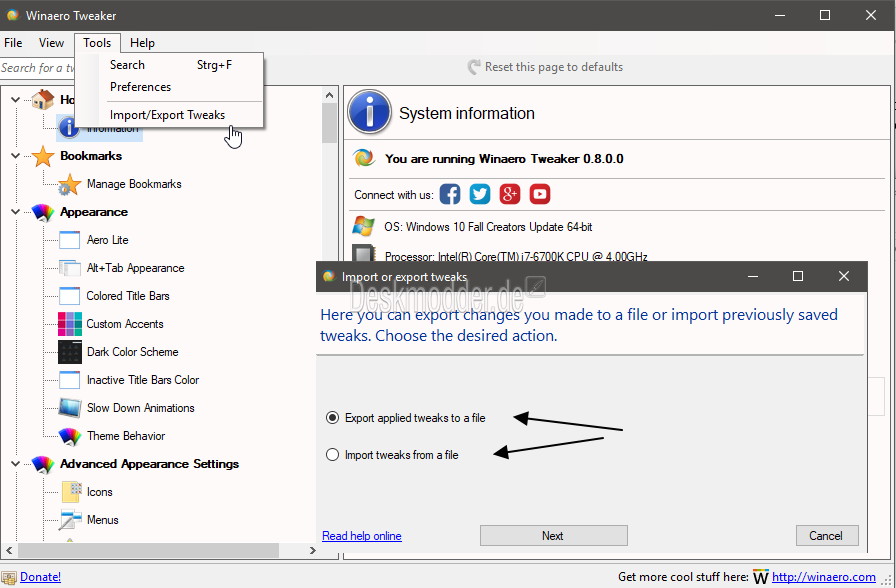The height and width of the screenshot is (588, 896).
Task: Click the tree's vertical scrollbar up arrow
Action: pyautogui.click(x=329, y=95)
